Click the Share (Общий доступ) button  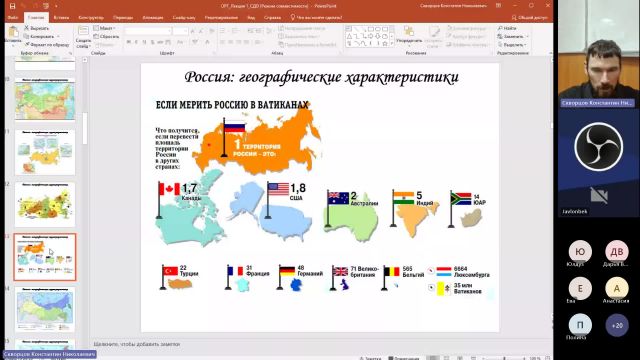(529, 18)
